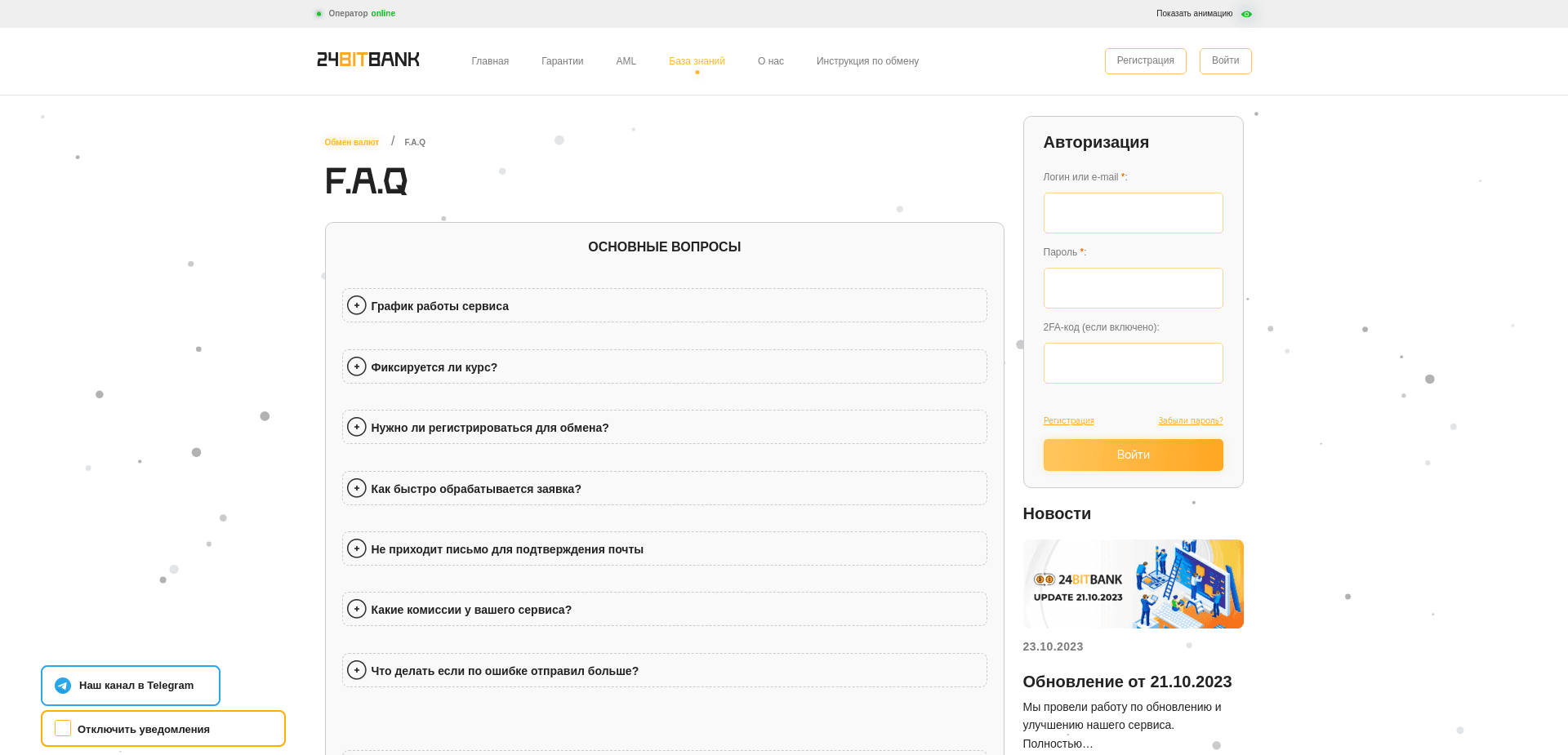Viewport: 1568px width, 755px height.
Task: Expand "Нужно ли регистрироваться для обмена?"
Action: [356, 426]
